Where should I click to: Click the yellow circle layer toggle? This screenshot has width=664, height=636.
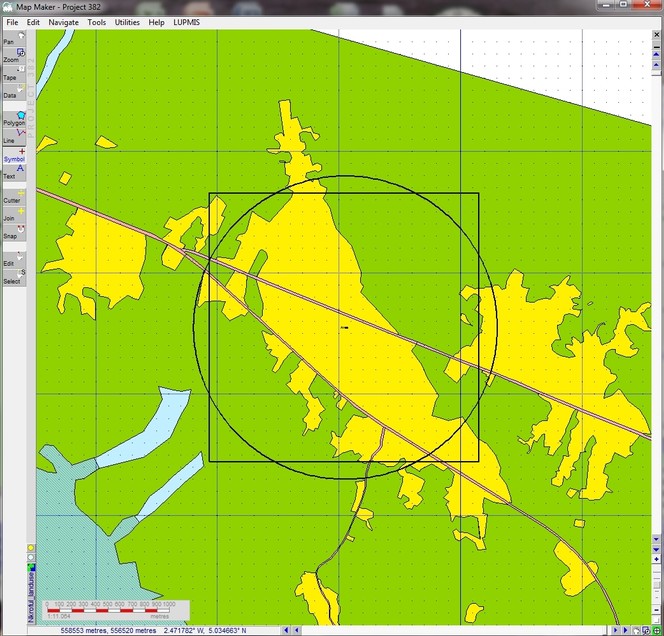pyautogui.click(x=31, y=549)
